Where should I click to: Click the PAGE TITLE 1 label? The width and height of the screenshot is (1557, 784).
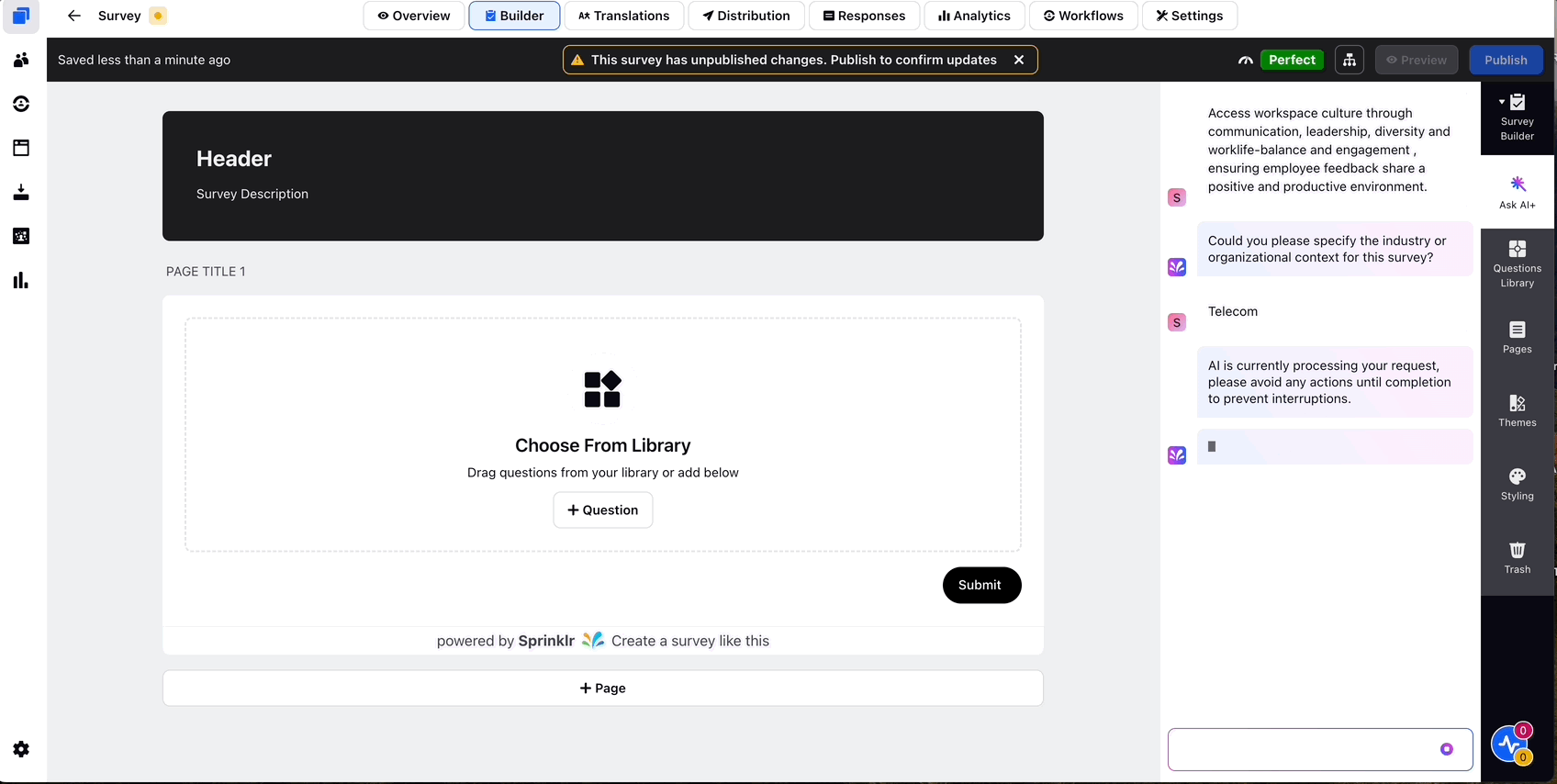coord(206,272)
